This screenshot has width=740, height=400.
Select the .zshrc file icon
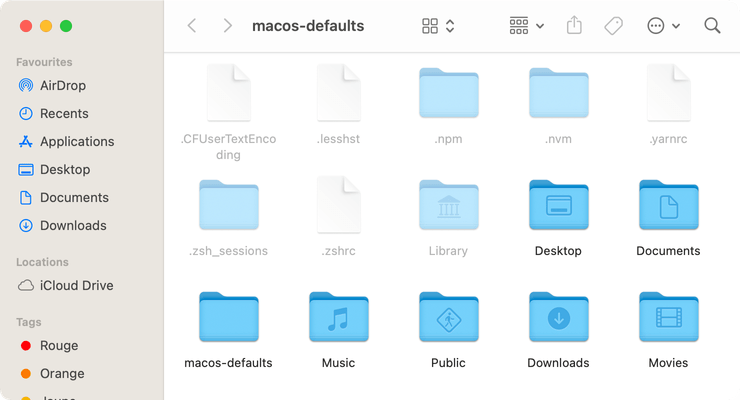click(339, 205)
